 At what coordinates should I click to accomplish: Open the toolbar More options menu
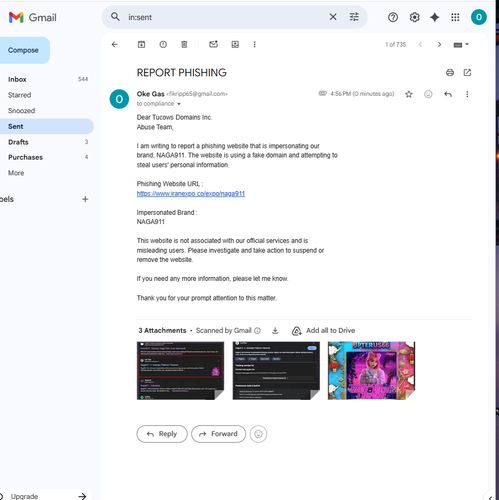coord(254,44)
